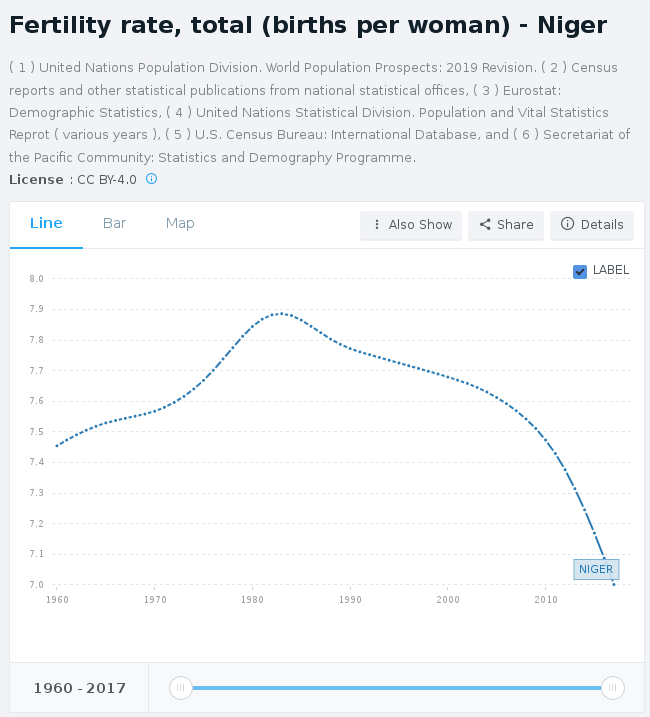Screen dimensions: 650x717
Task: Click the Fertility rate page title
Action: coord(308,26)
